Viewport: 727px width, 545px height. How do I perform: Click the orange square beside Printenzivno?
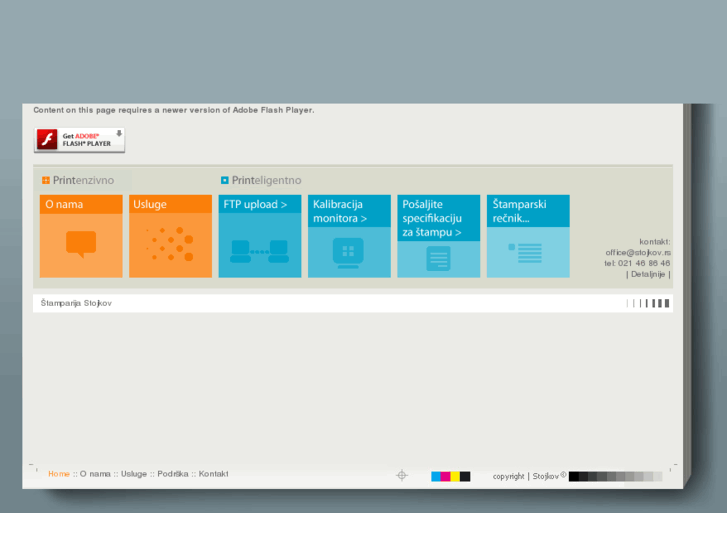[x=45, y=180]
